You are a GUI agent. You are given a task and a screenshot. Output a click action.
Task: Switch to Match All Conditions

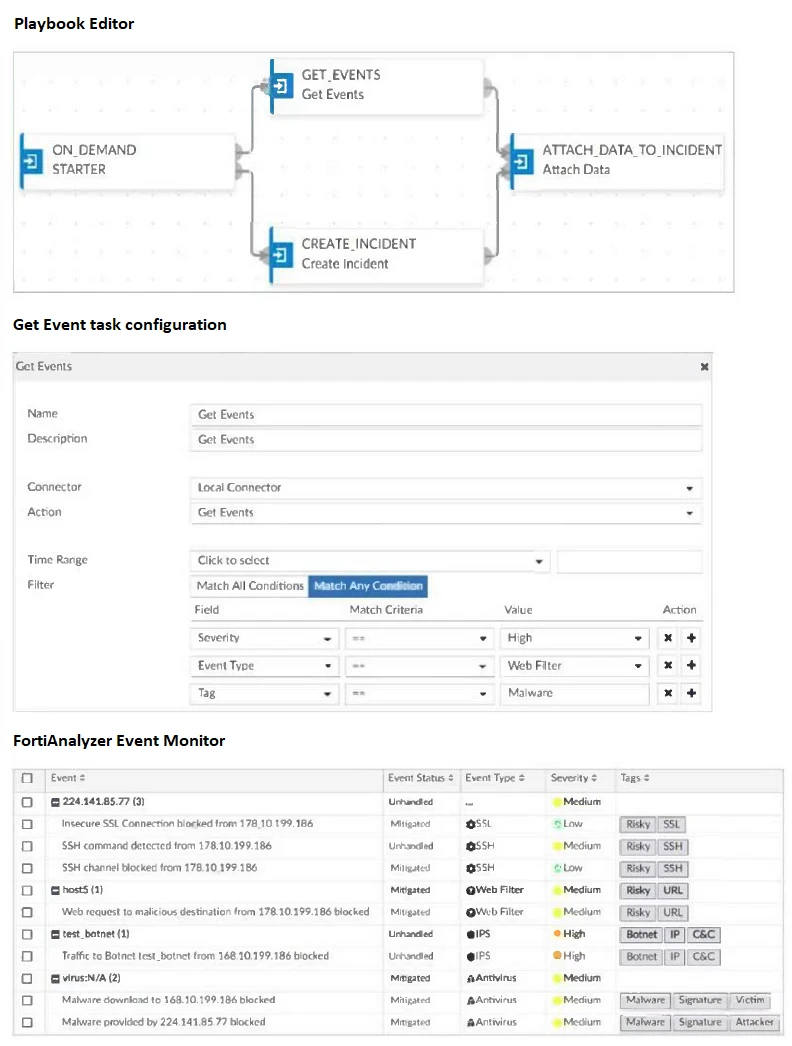(250, 586)
